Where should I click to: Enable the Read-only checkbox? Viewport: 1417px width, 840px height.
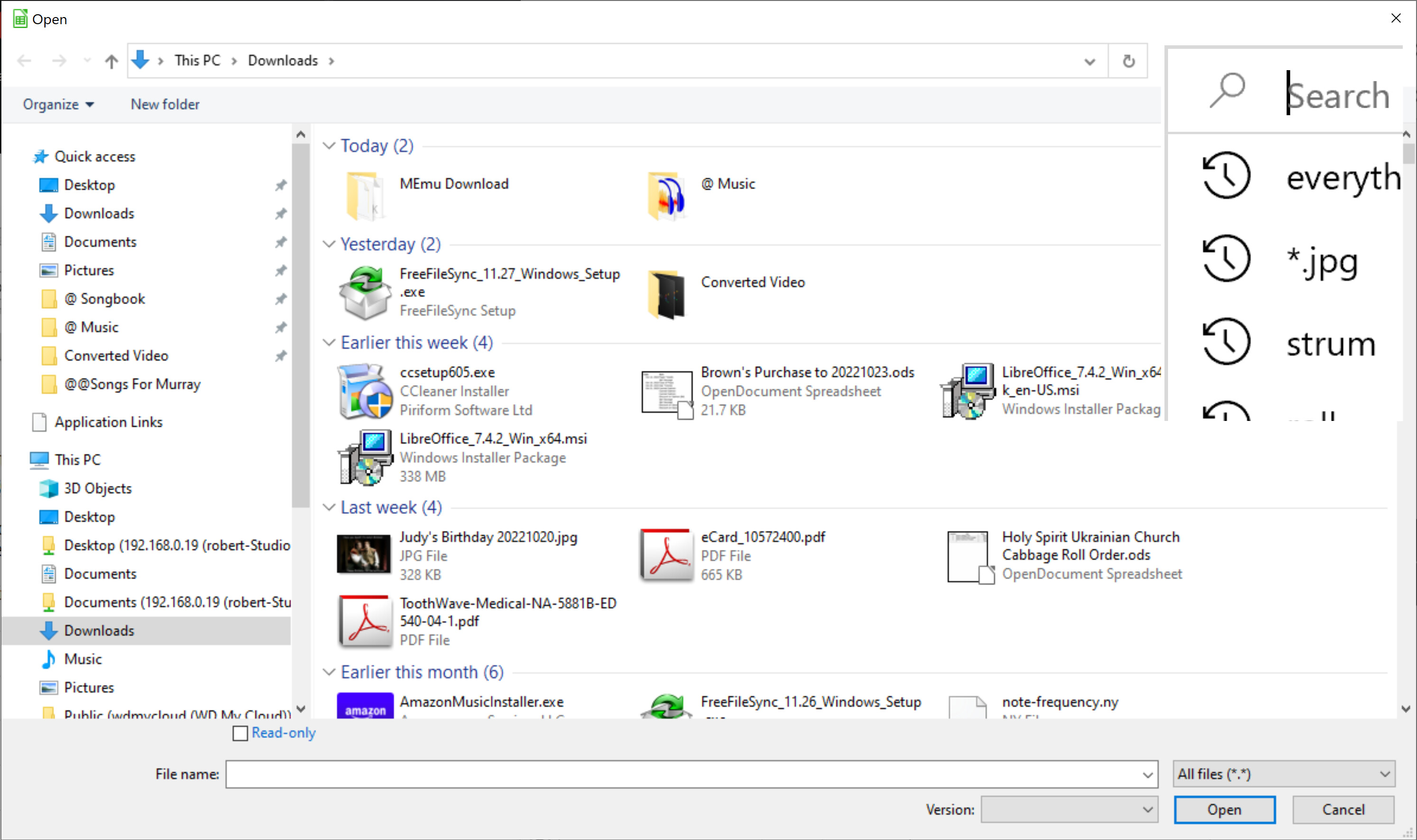point(240,733)
